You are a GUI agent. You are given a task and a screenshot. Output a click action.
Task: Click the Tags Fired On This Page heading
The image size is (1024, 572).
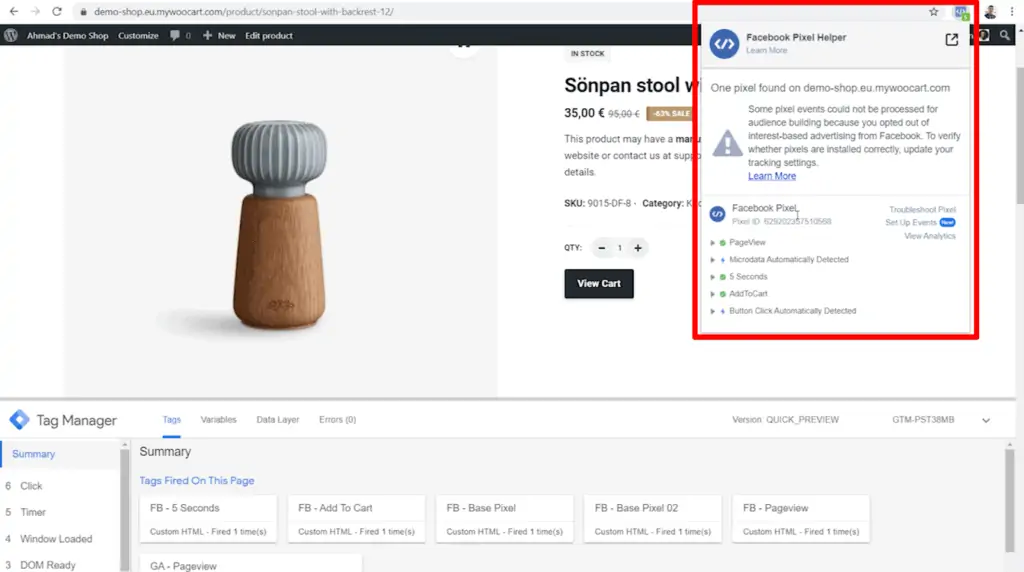coord(197,481)
